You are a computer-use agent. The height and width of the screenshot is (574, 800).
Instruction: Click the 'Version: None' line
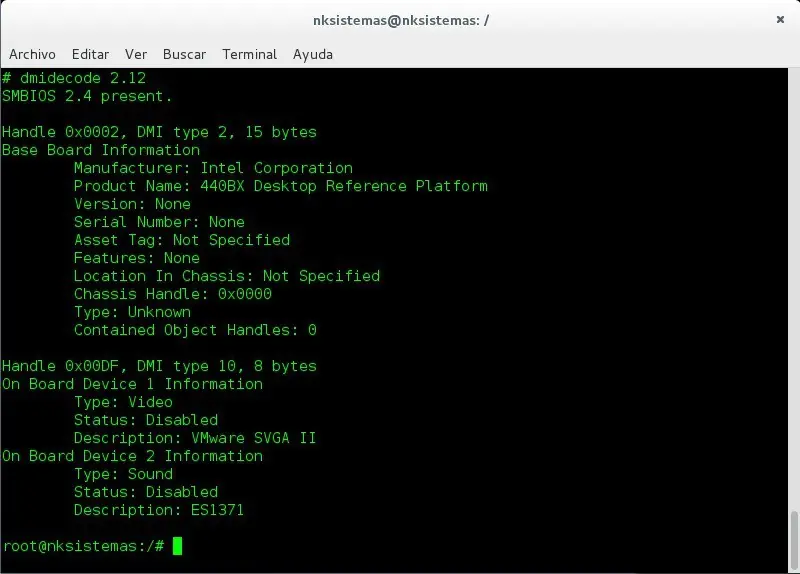pyautogui.click(x=132, y=204)
